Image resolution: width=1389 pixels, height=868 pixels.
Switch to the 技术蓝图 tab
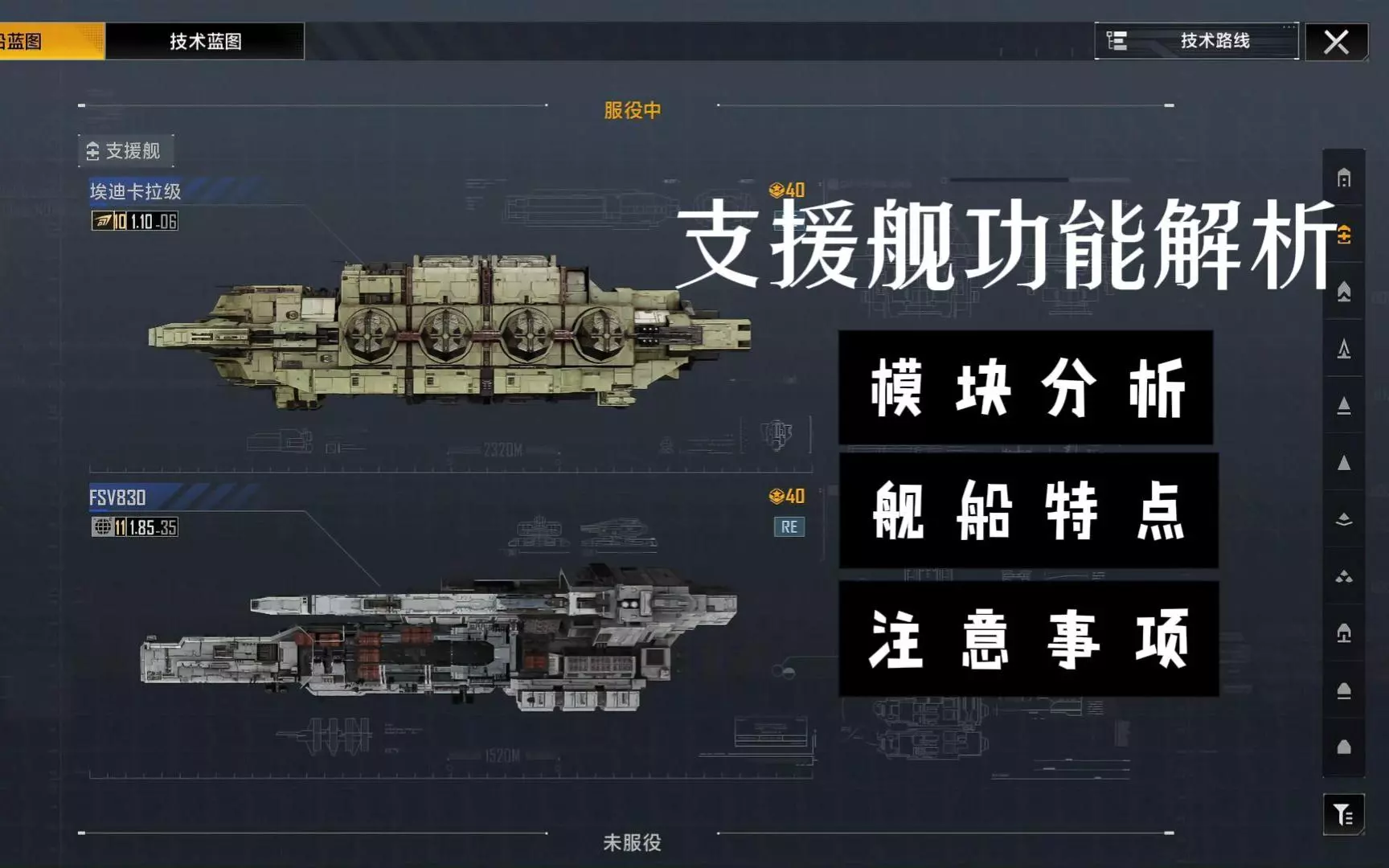(x=205, y=41)
